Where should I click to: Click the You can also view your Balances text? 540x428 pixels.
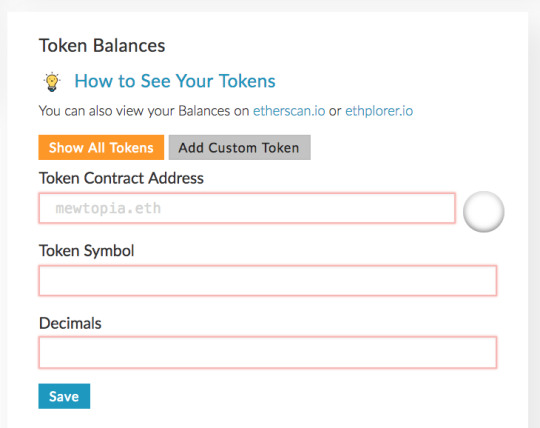point(144,111)
